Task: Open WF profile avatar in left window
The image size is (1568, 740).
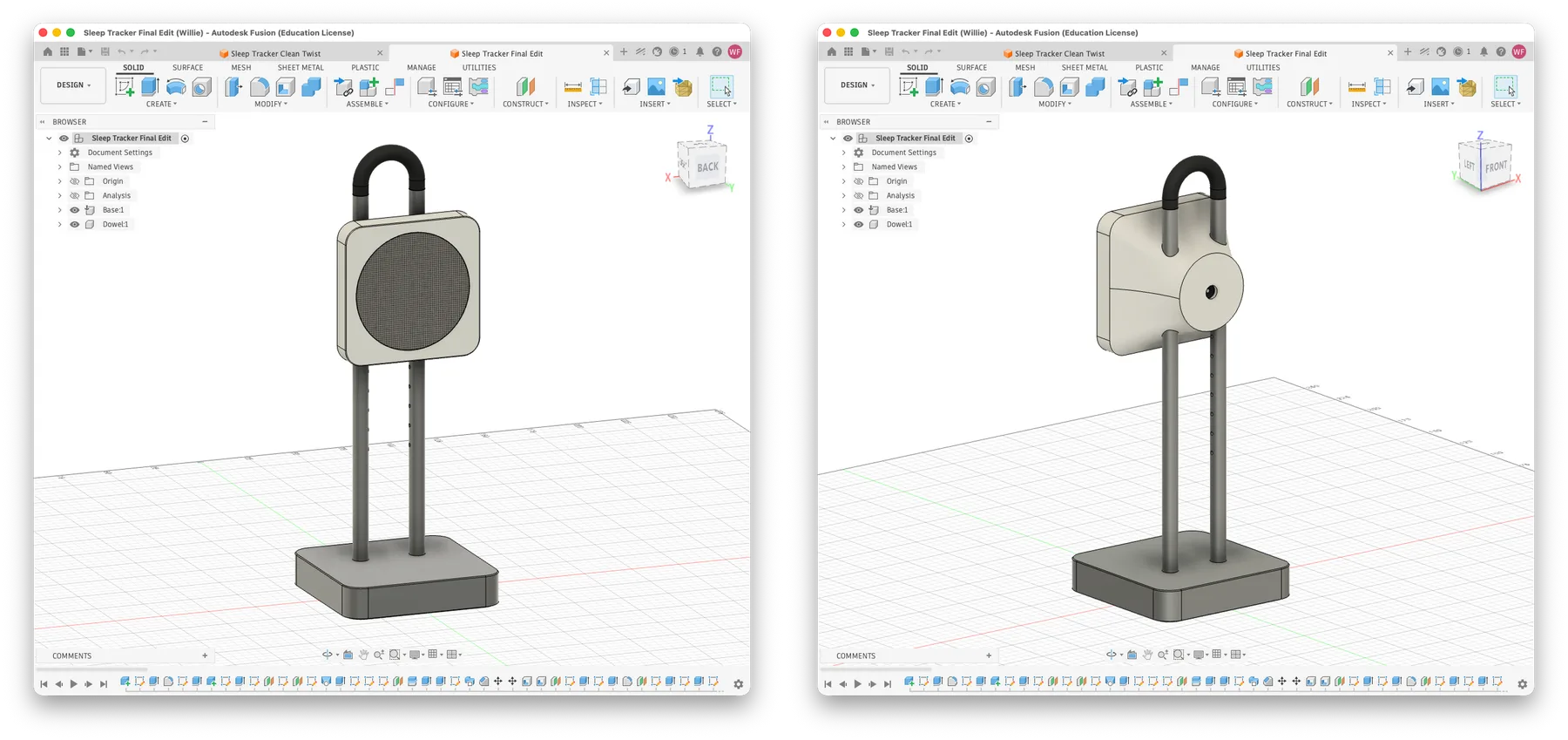Action: (735, 52)
